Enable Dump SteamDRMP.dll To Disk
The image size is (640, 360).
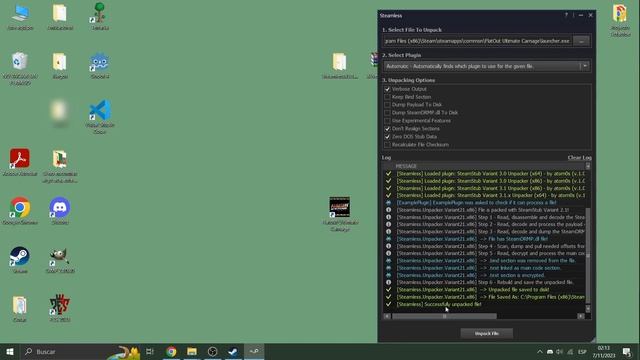pyautogui.click(x=387, y=113)
